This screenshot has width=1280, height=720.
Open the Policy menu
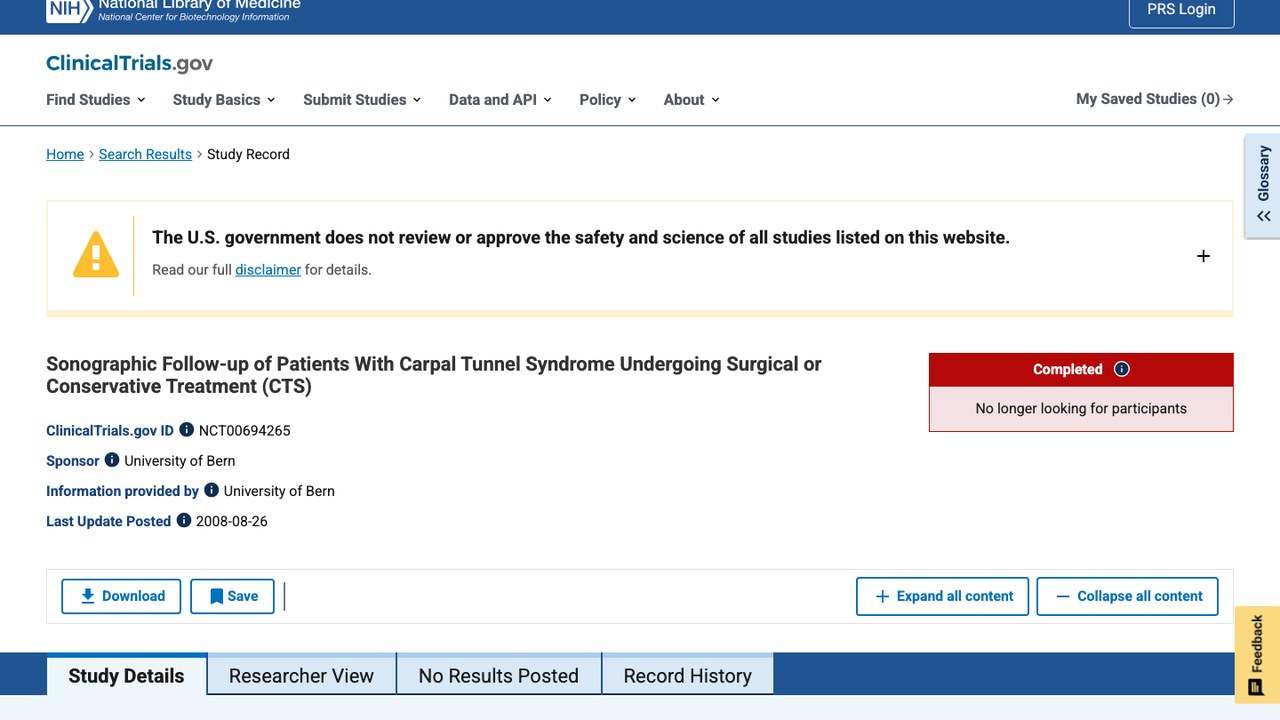608,99
